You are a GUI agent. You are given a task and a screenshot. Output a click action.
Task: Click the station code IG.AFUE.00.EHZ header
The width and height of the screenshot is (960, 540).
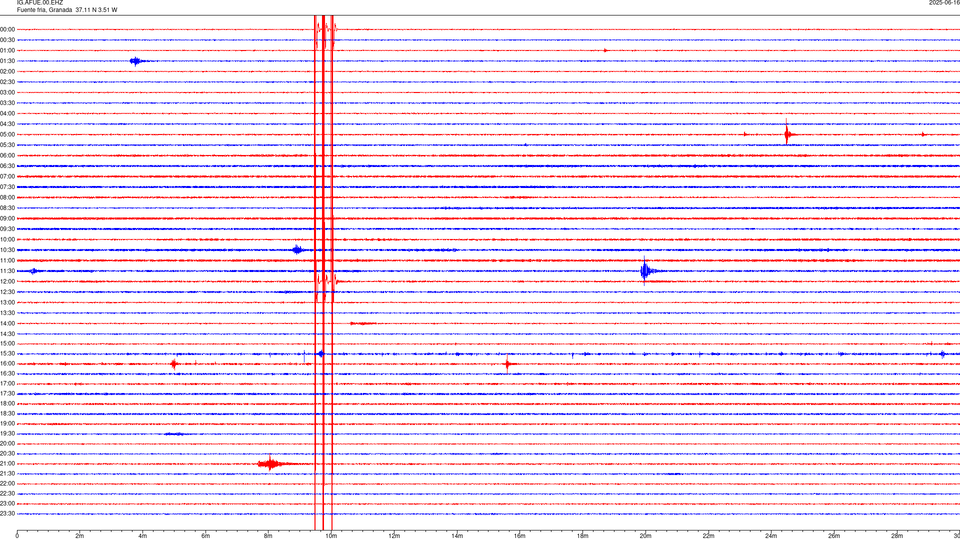tap(39, 2)
